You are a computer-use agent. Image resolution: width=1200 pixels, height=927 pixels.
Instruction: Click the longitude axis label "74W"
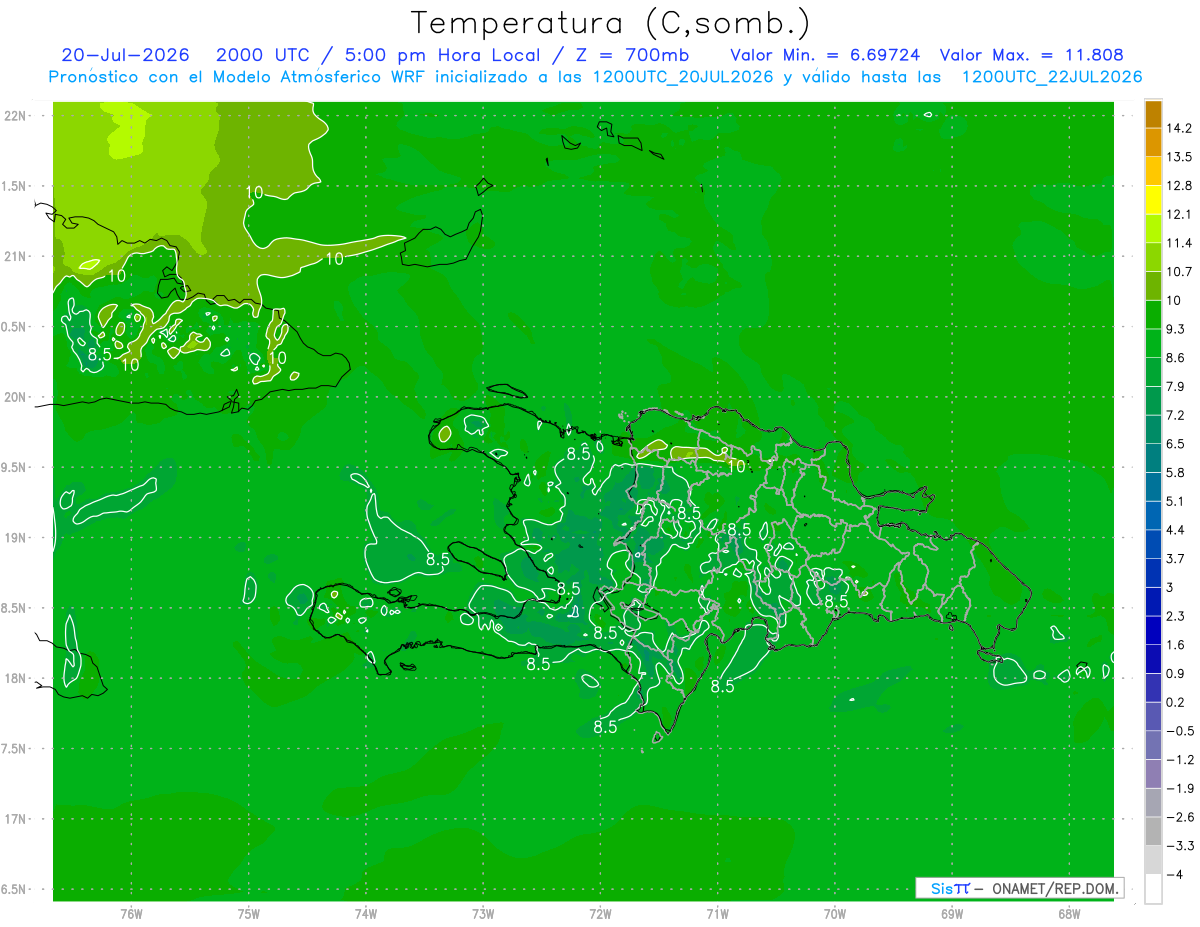366,914
